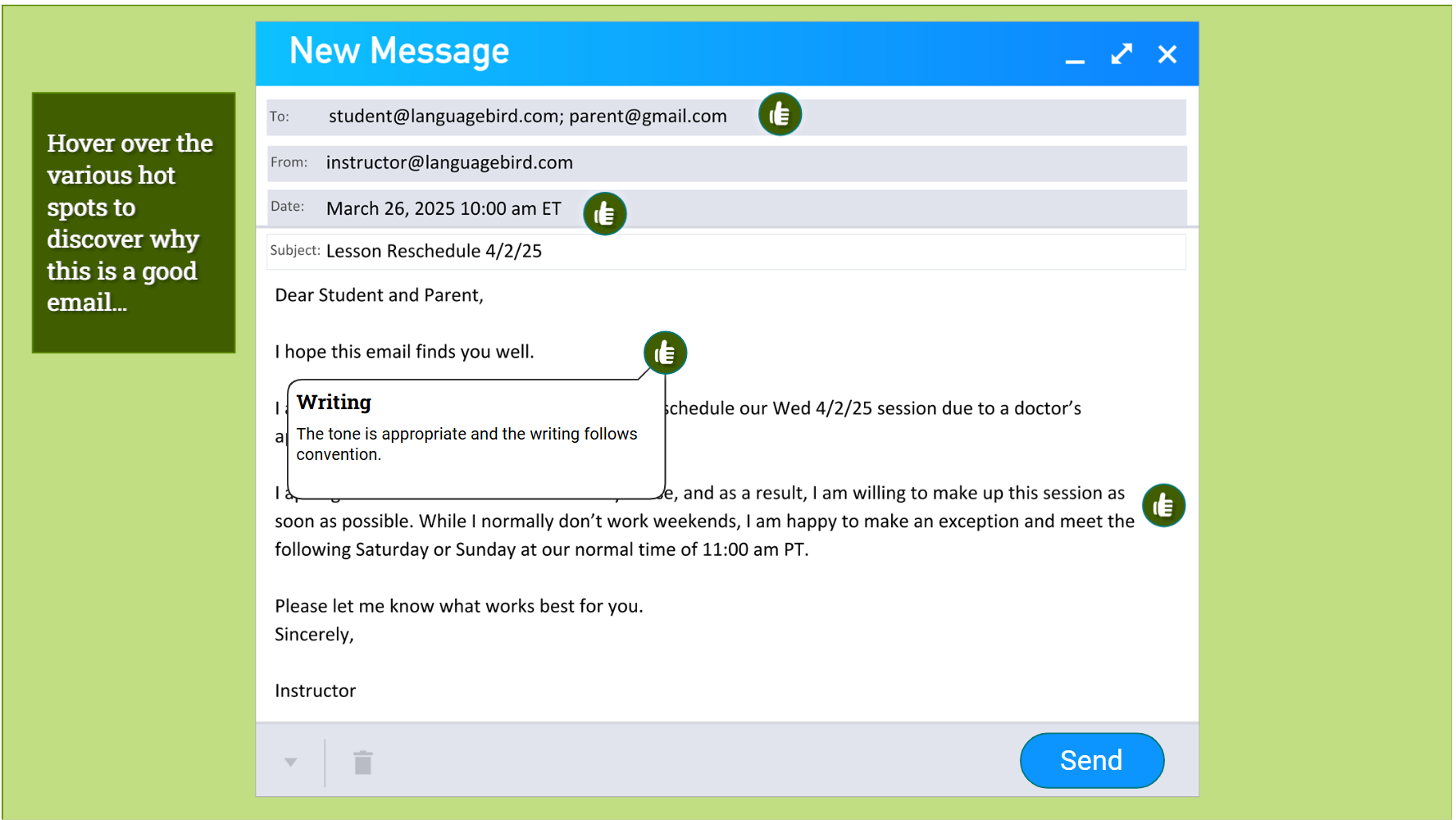Click the Writing tooltip popup

coord(476,439)
